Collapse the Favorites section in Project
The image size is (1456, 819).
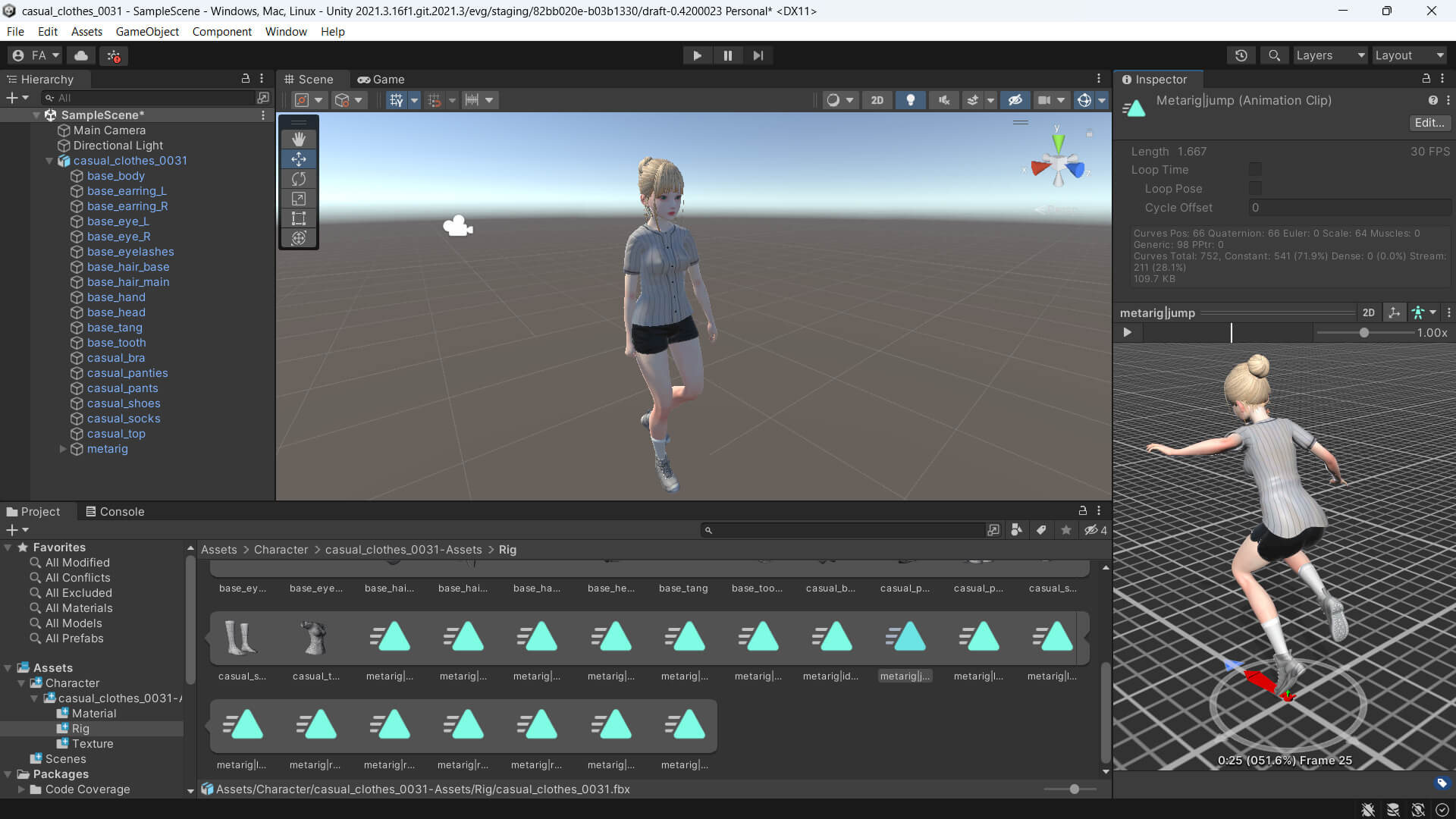8,548
